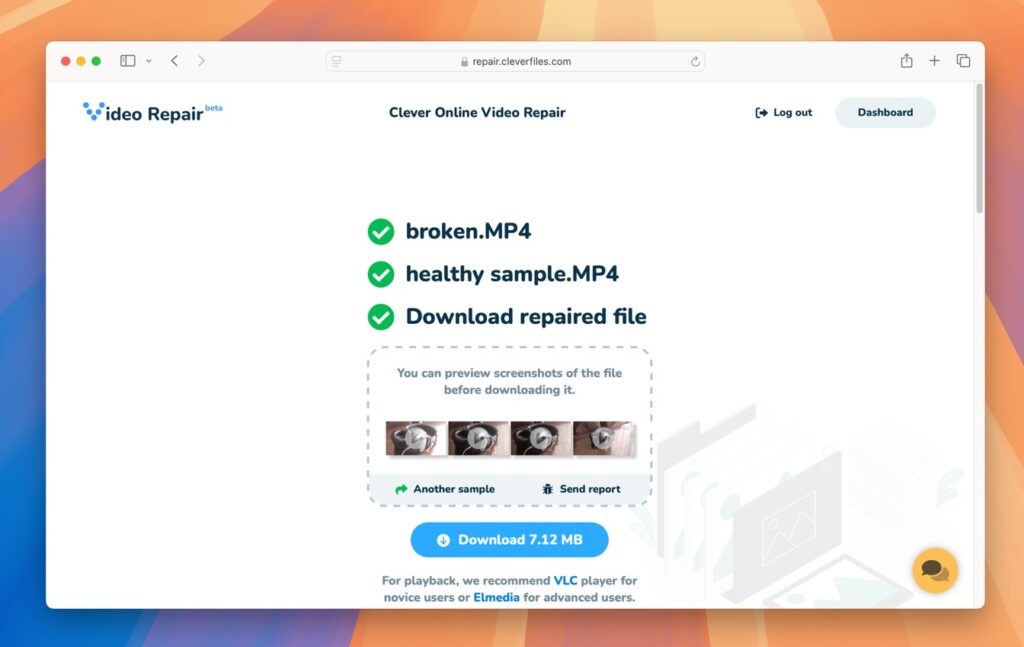The image size is (1024, 647).
Task: Toggle the Safari sidebar icon
Action: (128, 61)
